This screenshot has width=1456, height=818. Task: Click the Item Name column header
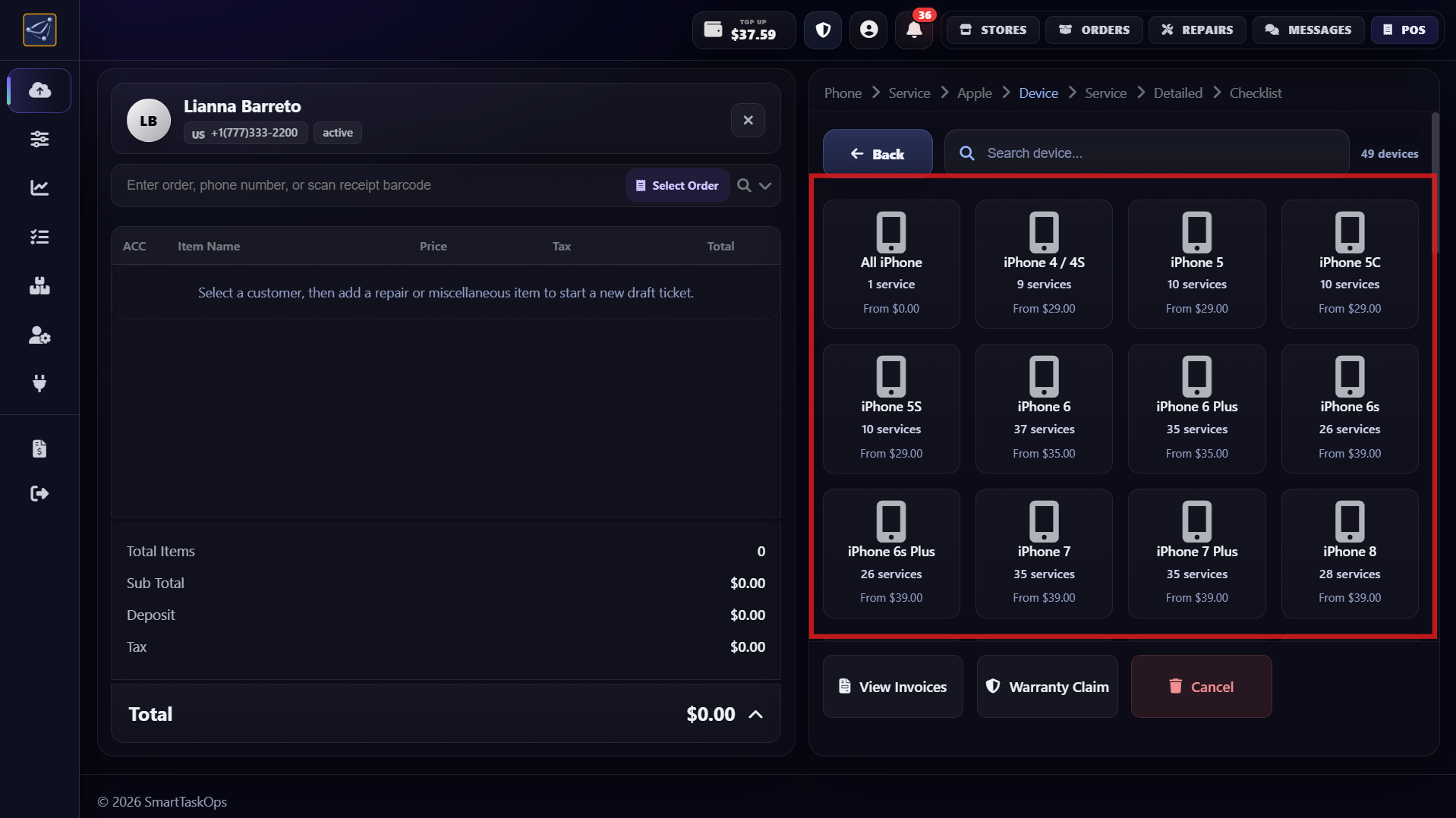(209, 247)
